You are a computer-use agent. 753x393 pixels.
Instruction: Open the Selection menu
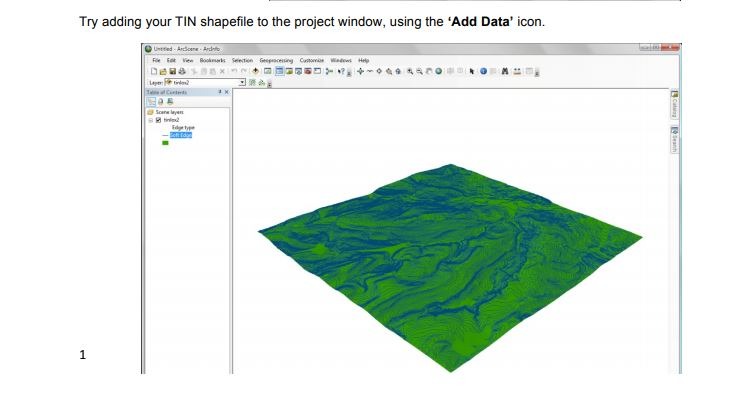pos(243,61)
